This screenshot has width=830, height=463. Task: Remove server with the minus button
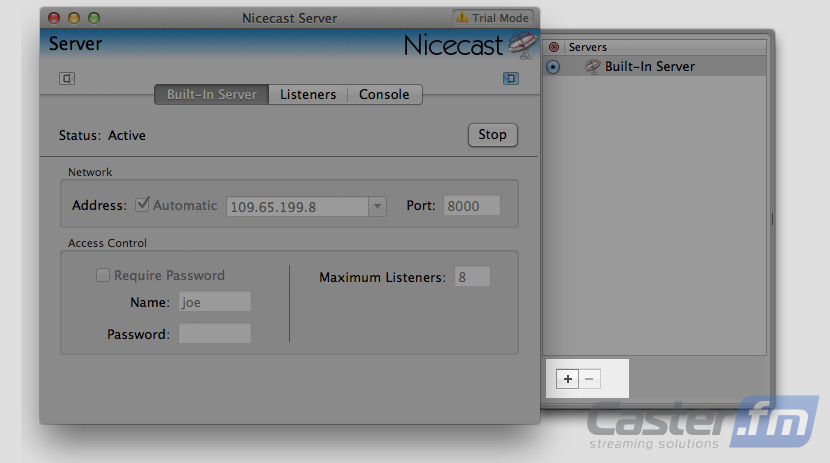(590, 379)
